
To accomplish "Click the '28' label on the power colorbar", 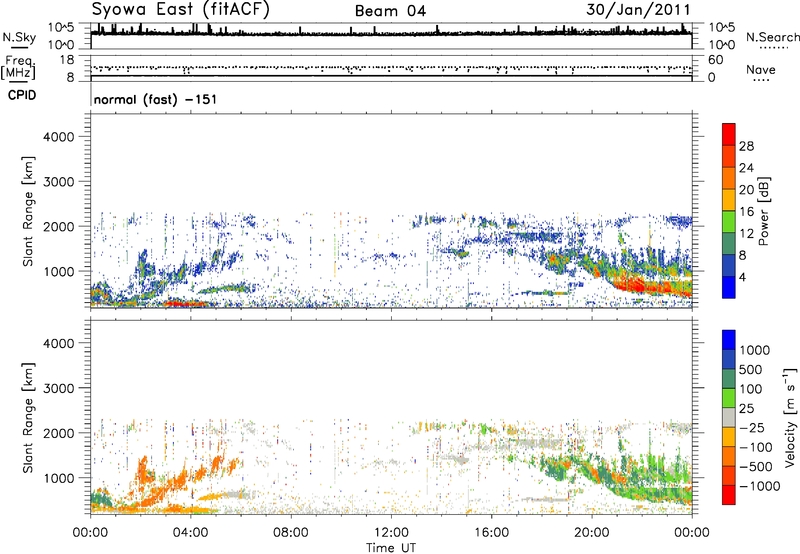I will 746,146.
